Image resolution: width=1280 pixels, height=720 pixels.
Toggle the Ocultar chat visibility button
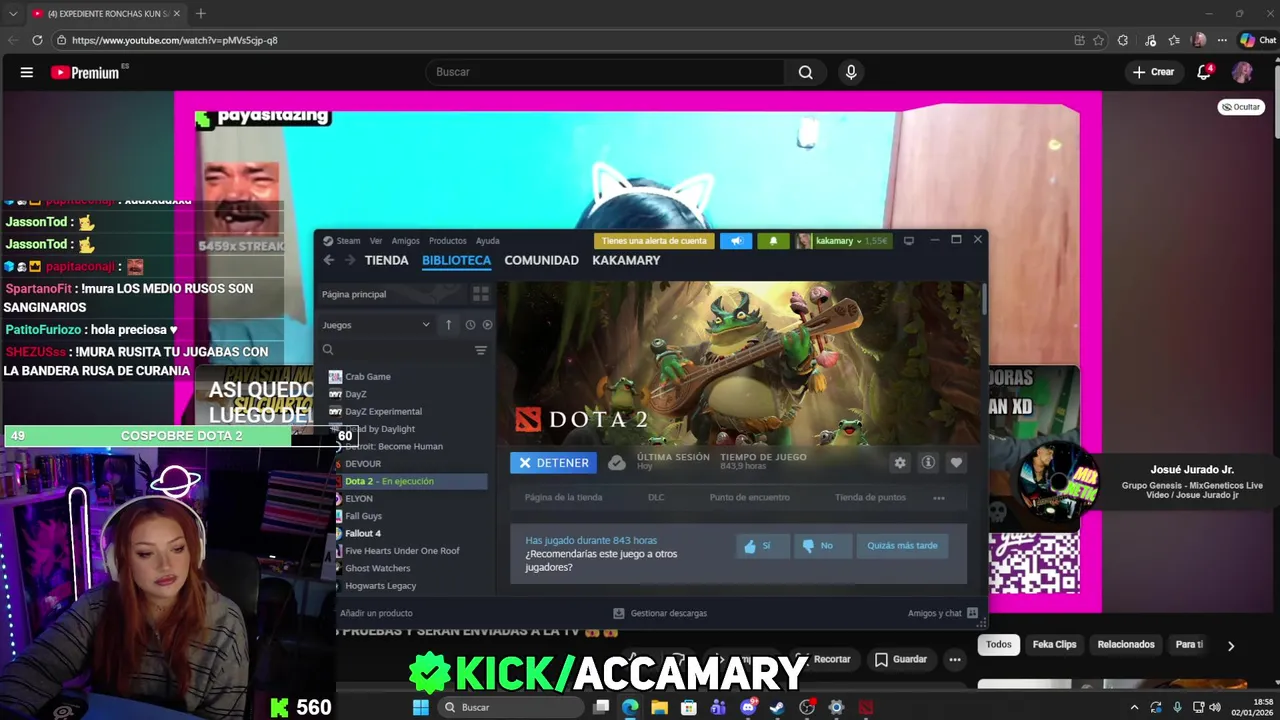(1241, 107)
